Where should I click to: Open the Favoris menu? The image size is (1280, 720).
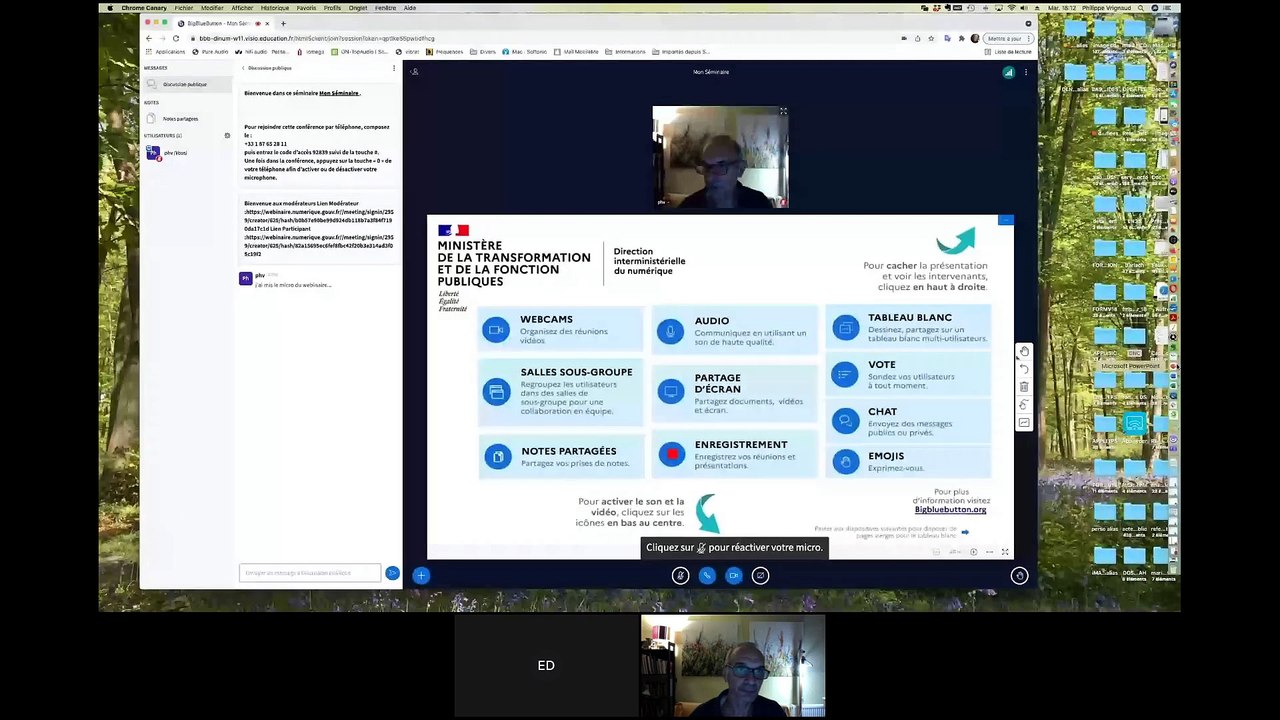[x=306, y=8]
